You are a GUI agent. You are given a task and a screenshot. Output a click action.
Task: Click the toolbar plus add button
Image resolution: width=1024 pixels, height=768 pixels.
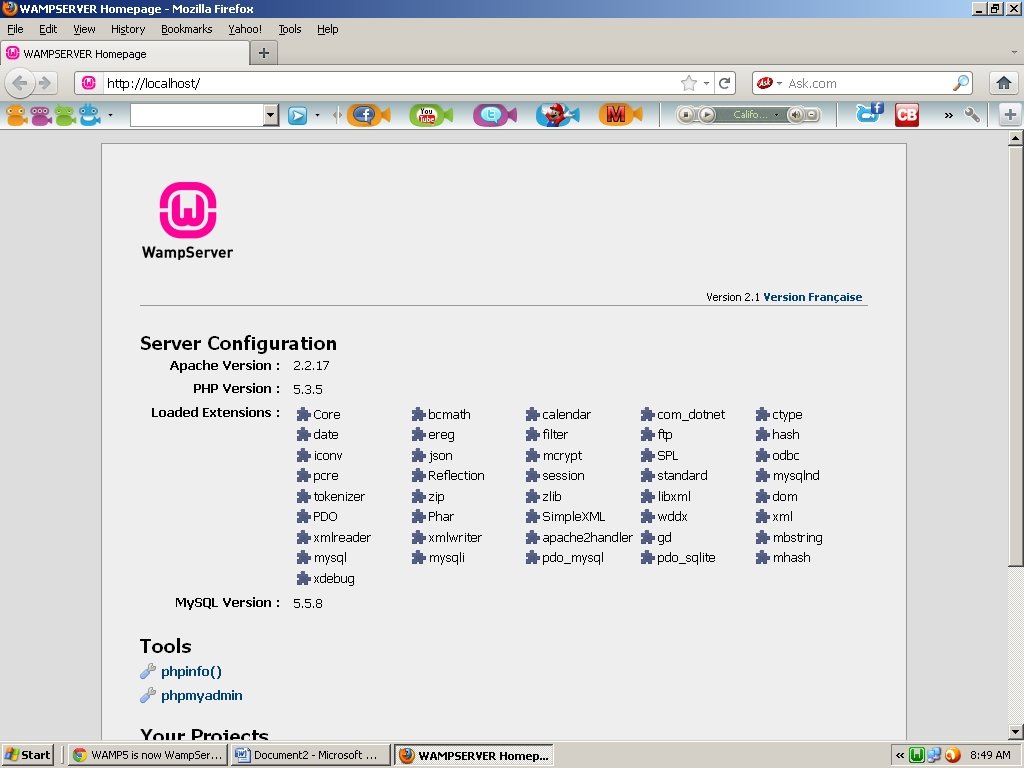pyautogui.click(x=1010, y=116)
